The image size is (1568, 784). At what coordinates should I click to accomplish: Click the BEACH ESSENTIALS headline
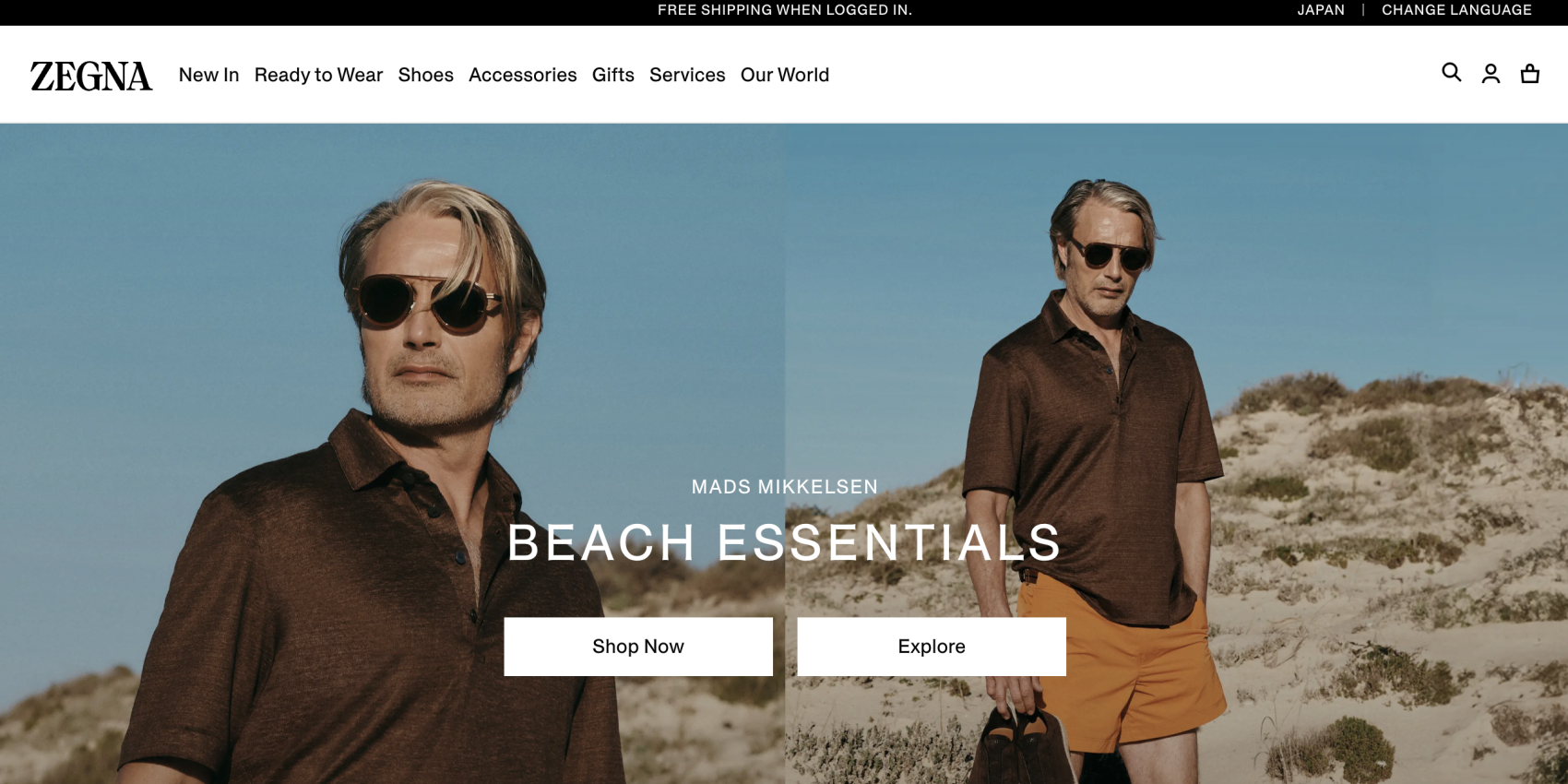pos(785,542)
